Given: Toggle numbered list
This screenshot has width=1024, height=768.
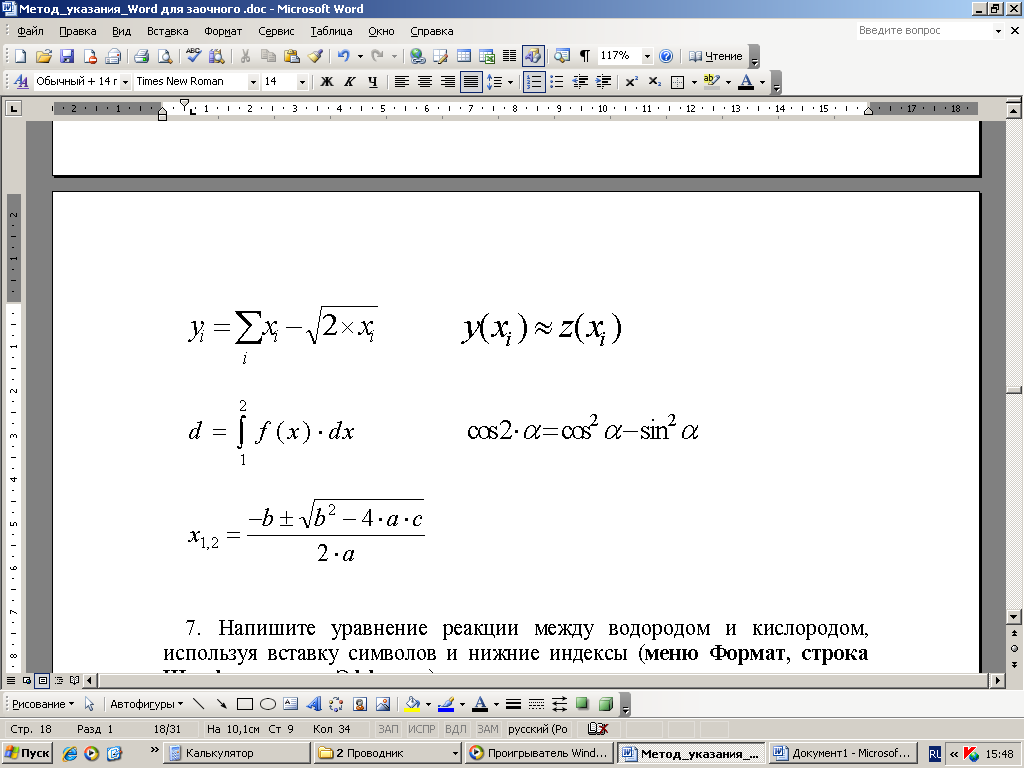Looking at the screenshot, I should (534, 82).
